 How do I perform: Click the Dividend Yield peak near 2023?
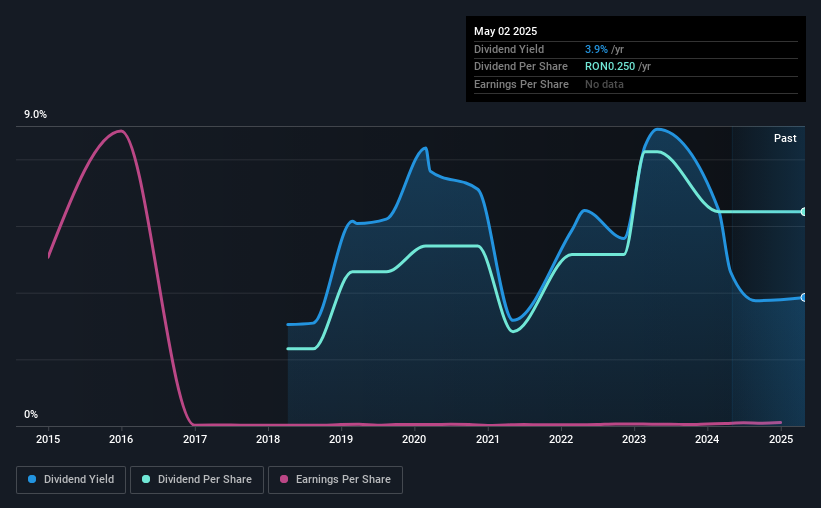[x=658, y=129]
